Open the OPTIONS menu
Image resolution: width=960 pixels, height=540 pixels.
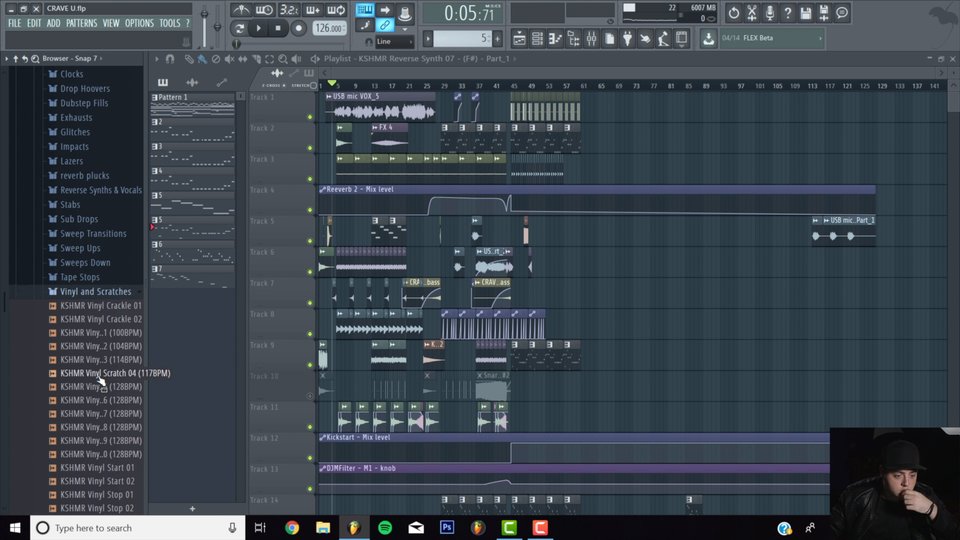pos(139,23)
